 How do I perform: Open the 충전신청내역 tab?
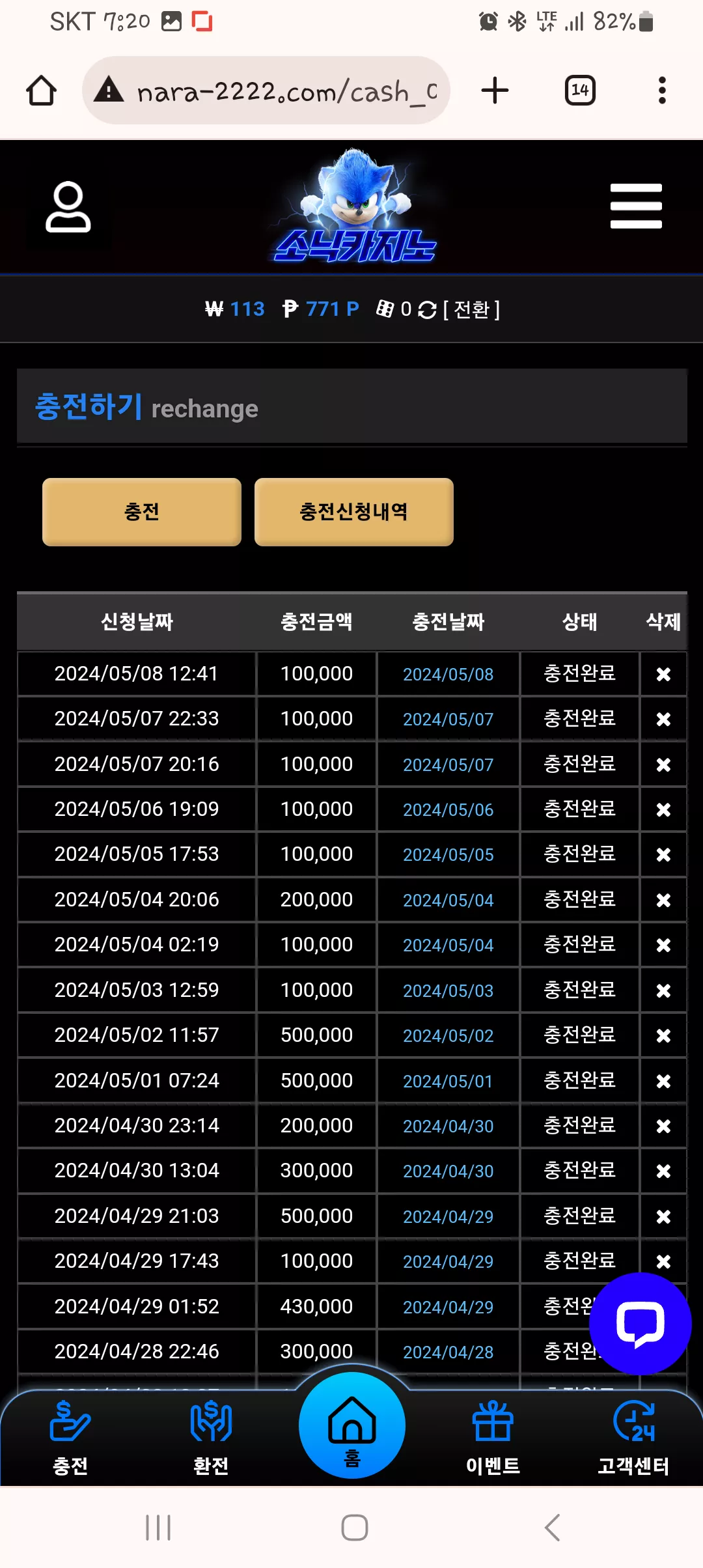pos(354,512)
